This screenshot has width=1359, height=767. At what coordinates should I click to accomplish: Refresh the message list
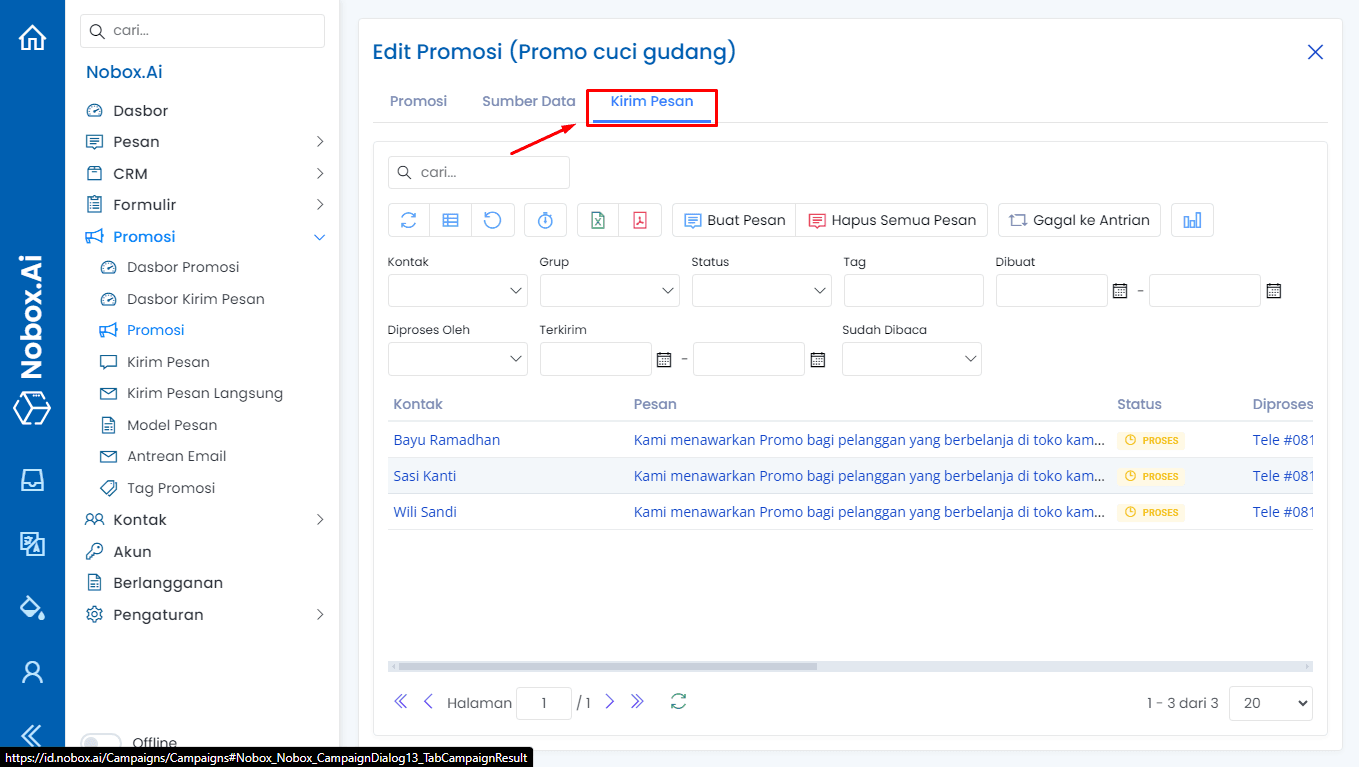(x=408, y=220)
